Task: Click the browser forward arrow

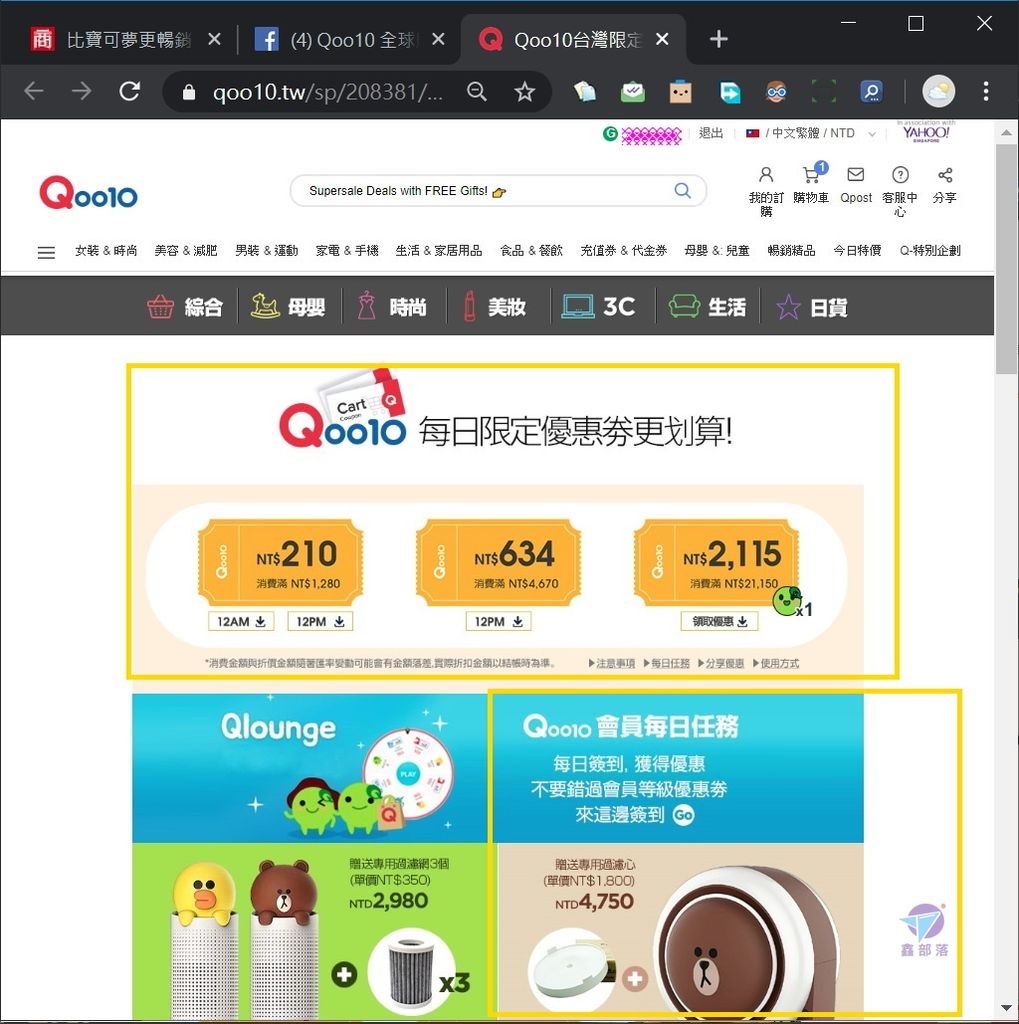Action: click(x=82, y=91)
